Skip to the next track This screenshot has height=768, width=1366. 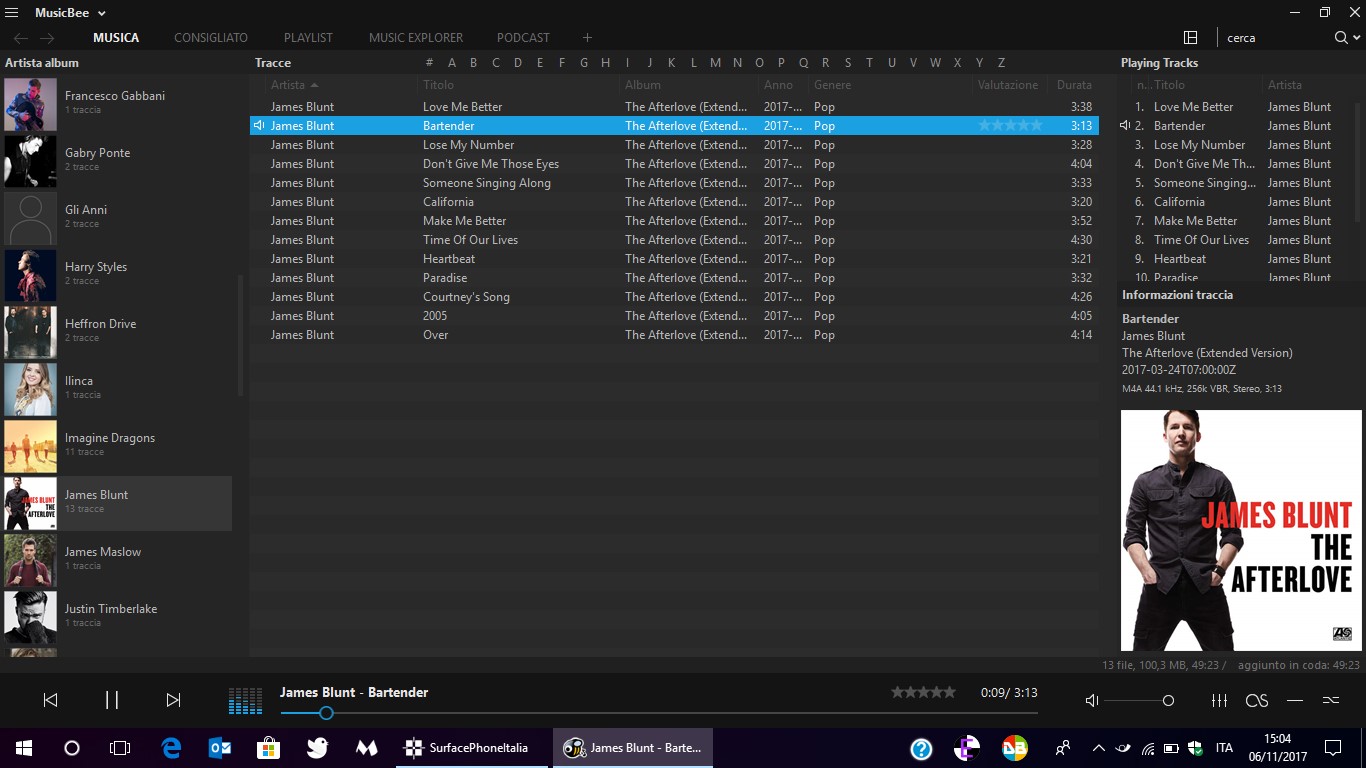coord(173,700)
